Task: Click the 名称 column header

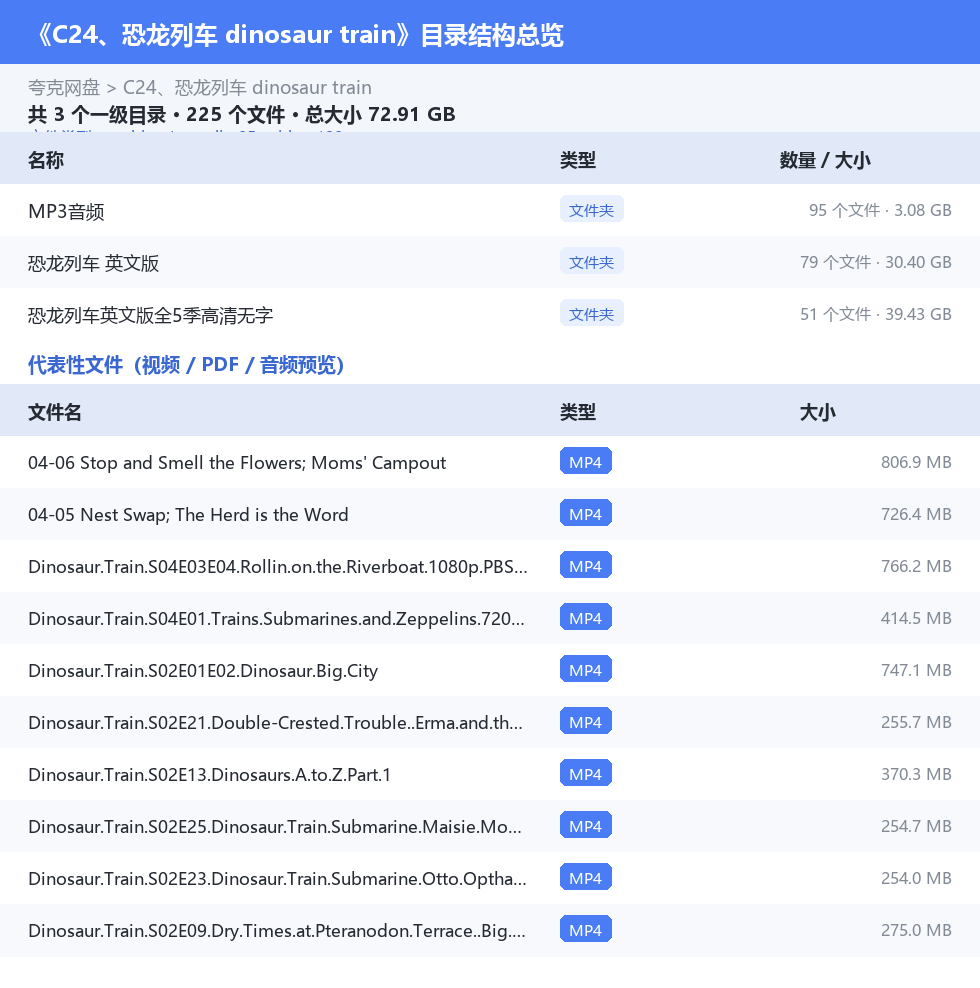Action: (x=46, y=160)
